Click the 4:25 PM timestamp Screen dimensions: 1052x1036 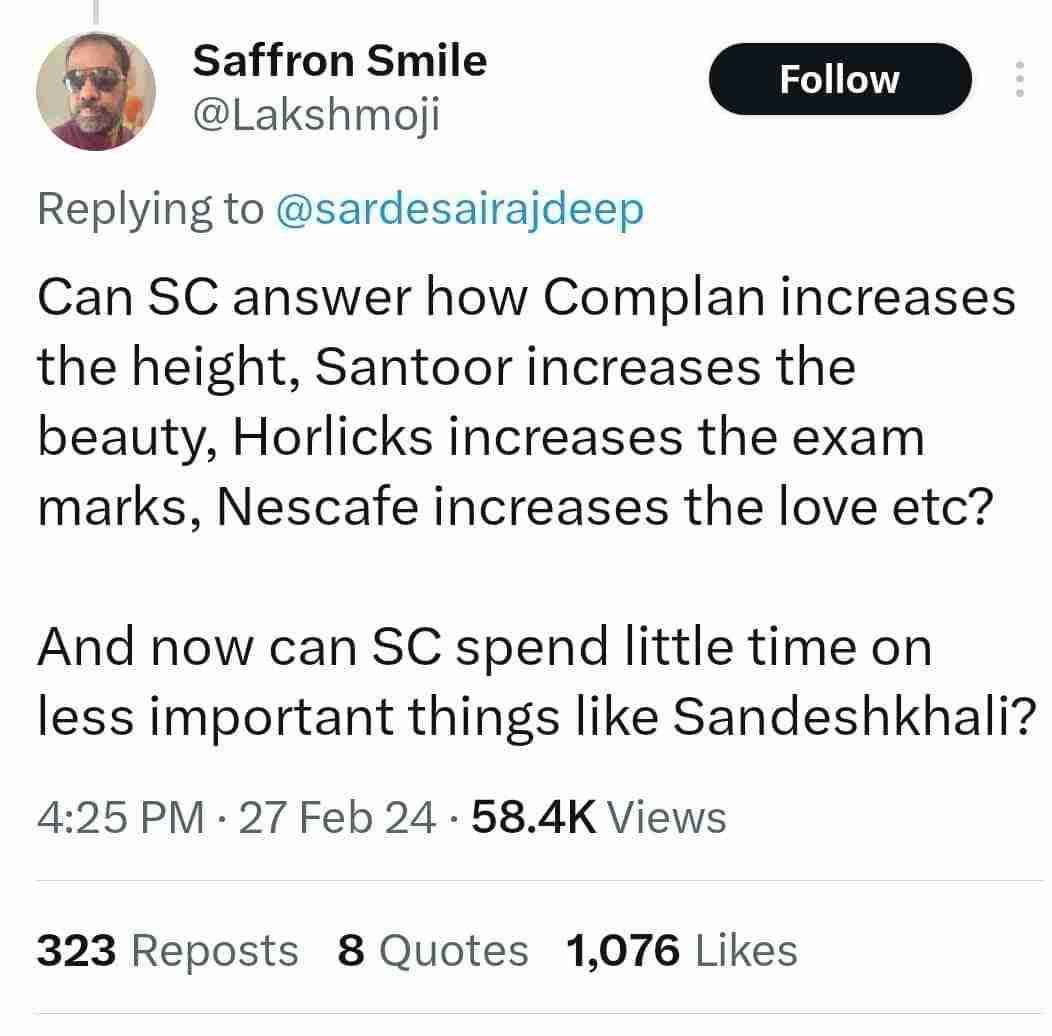(x=118, y=817)
